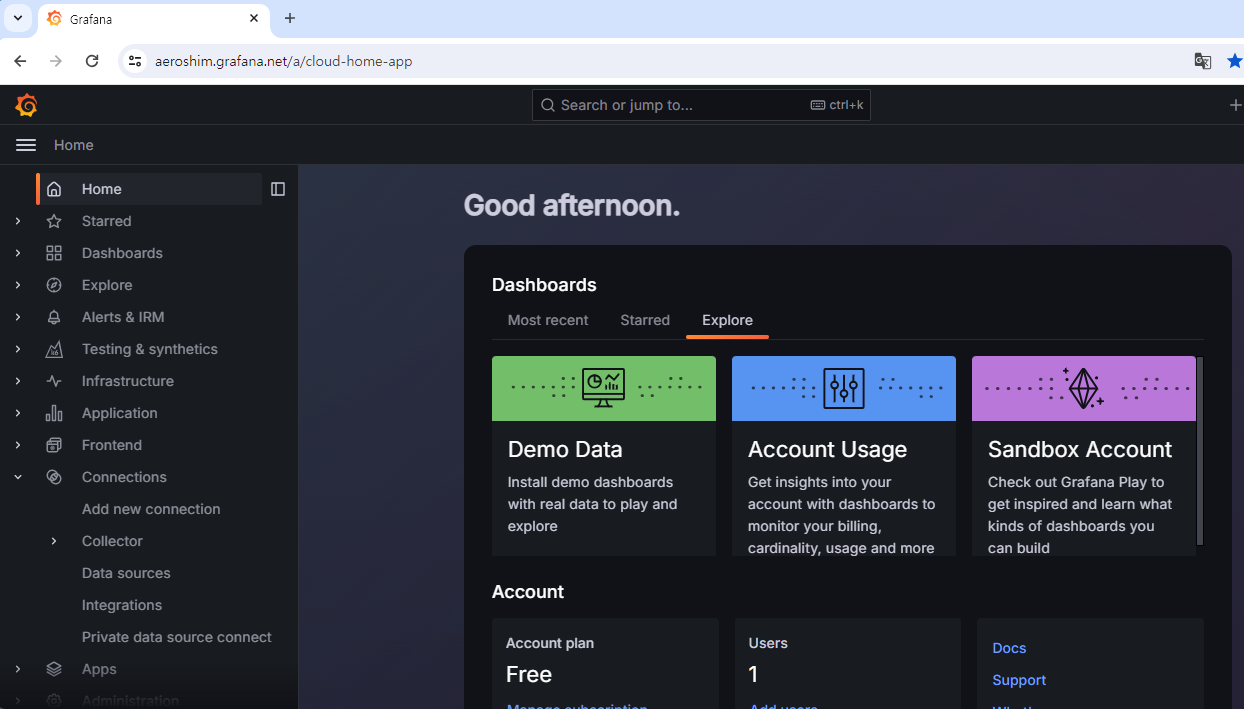1244x709 pixels.
Task: Click the 'Good afternoon.' greeting
Action: [572, 206]
